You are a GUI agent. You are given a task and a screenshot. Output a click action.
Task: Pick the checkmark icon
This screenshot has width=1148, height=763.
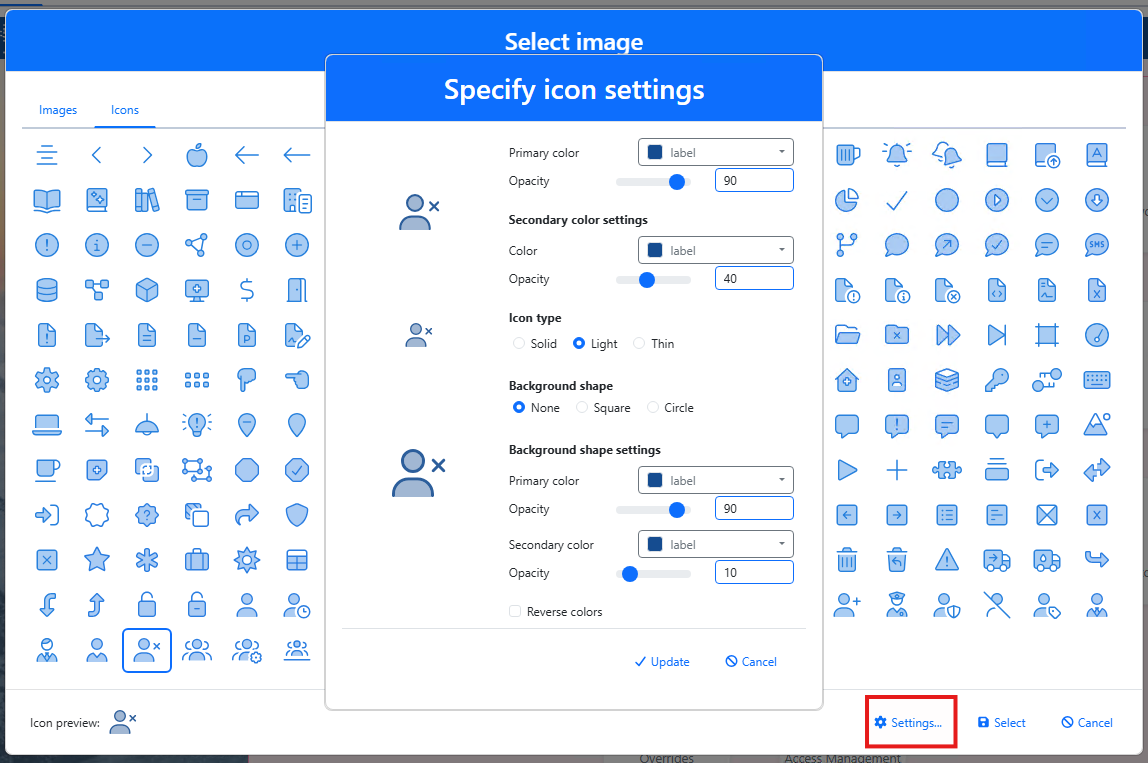tap(897, 200)
